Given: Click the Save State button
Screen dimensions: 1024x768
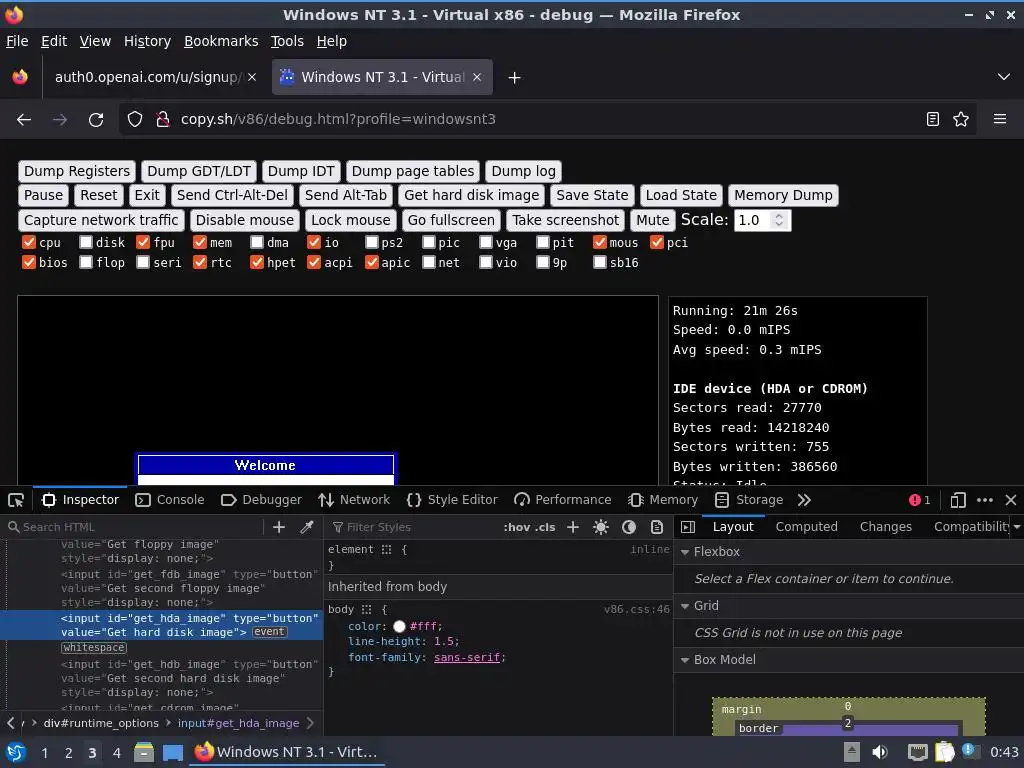Looking at the screenshot, I should (x=592, y=195).
